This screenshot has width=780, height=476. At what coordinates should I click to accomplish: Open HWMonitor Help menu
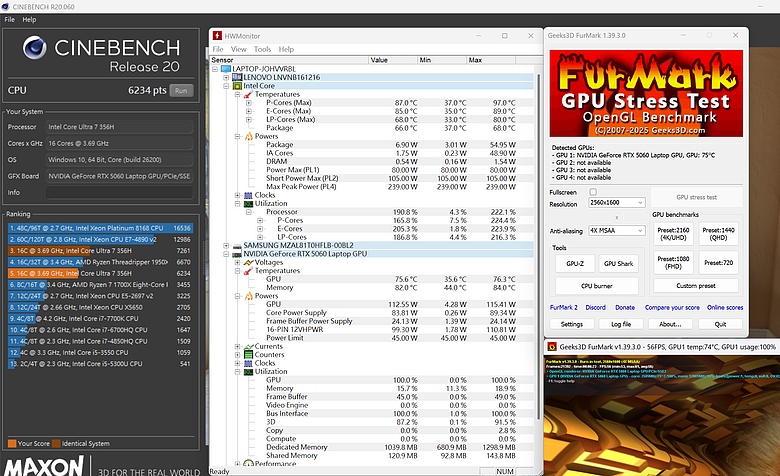286,49
